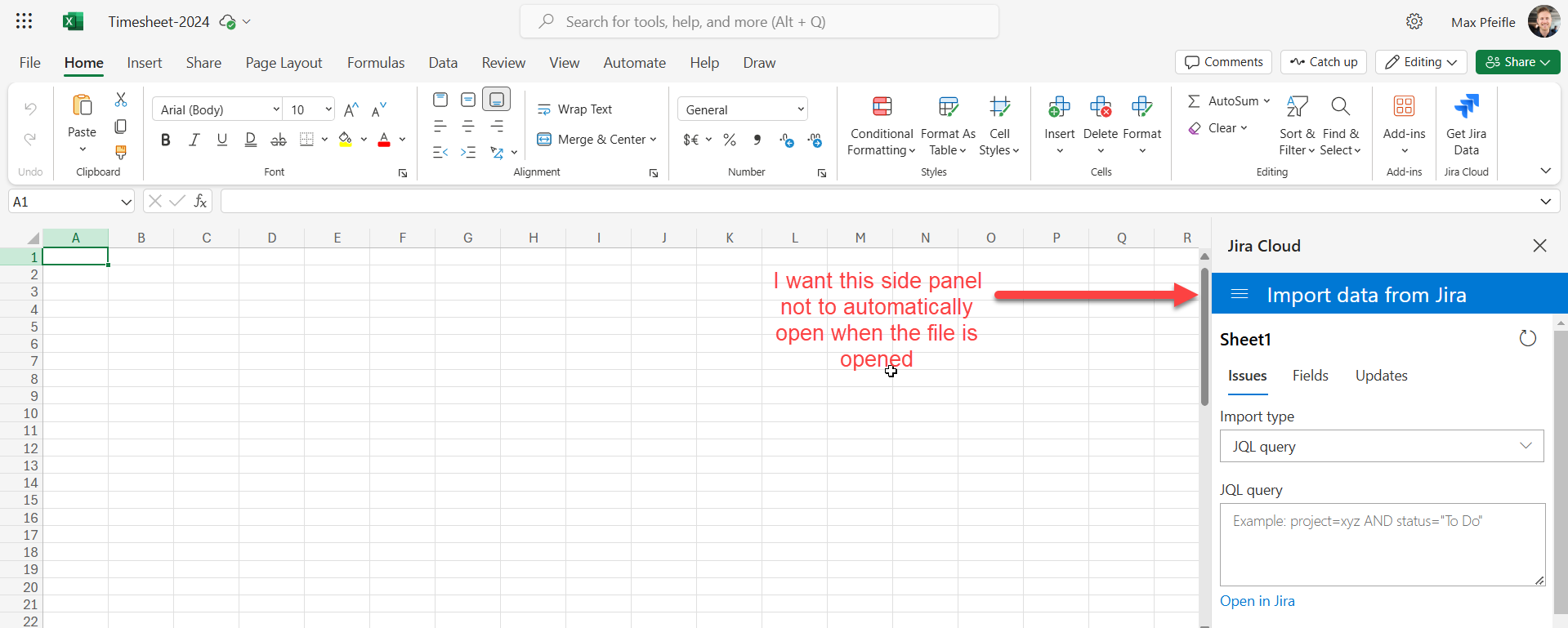Viewport: 1568px width, 628px height.
Task: Click the Catch up button
Action: [1324, 62]
